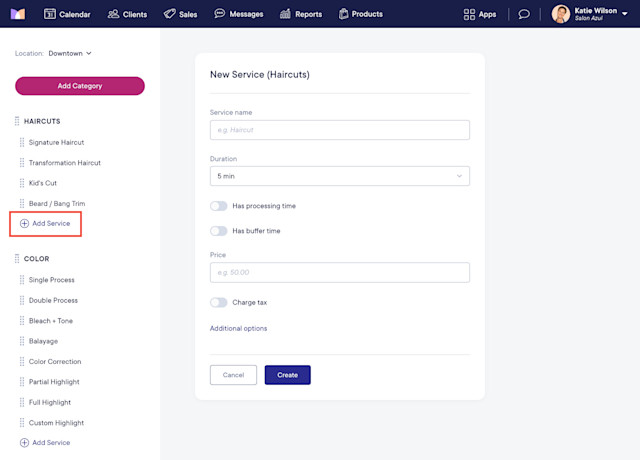This screenshot has width=640, height=460.
Task: Click drag handle beside Bleach + Tone
Action: [22, 320]
